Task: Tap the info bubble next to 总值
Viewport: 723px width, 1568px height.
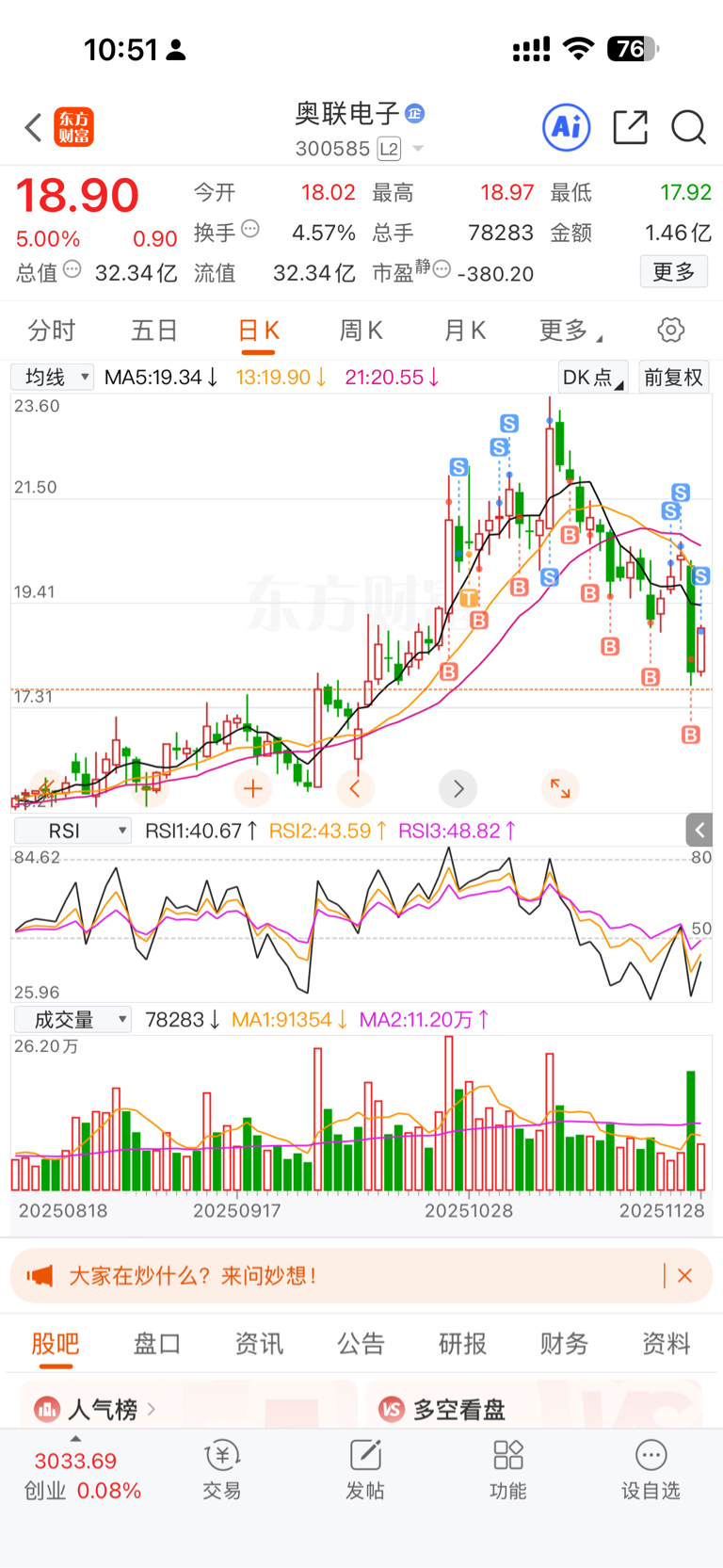Action: pos(72,270)
